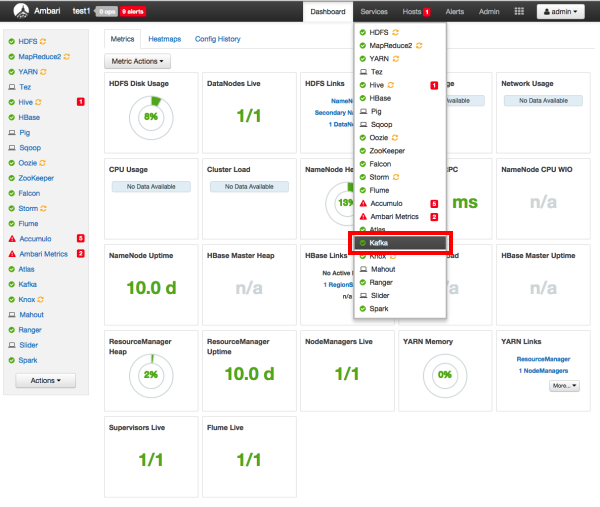600x507 pixels.
Task: Click the Ambari logo icon
Action: point(21,11)
